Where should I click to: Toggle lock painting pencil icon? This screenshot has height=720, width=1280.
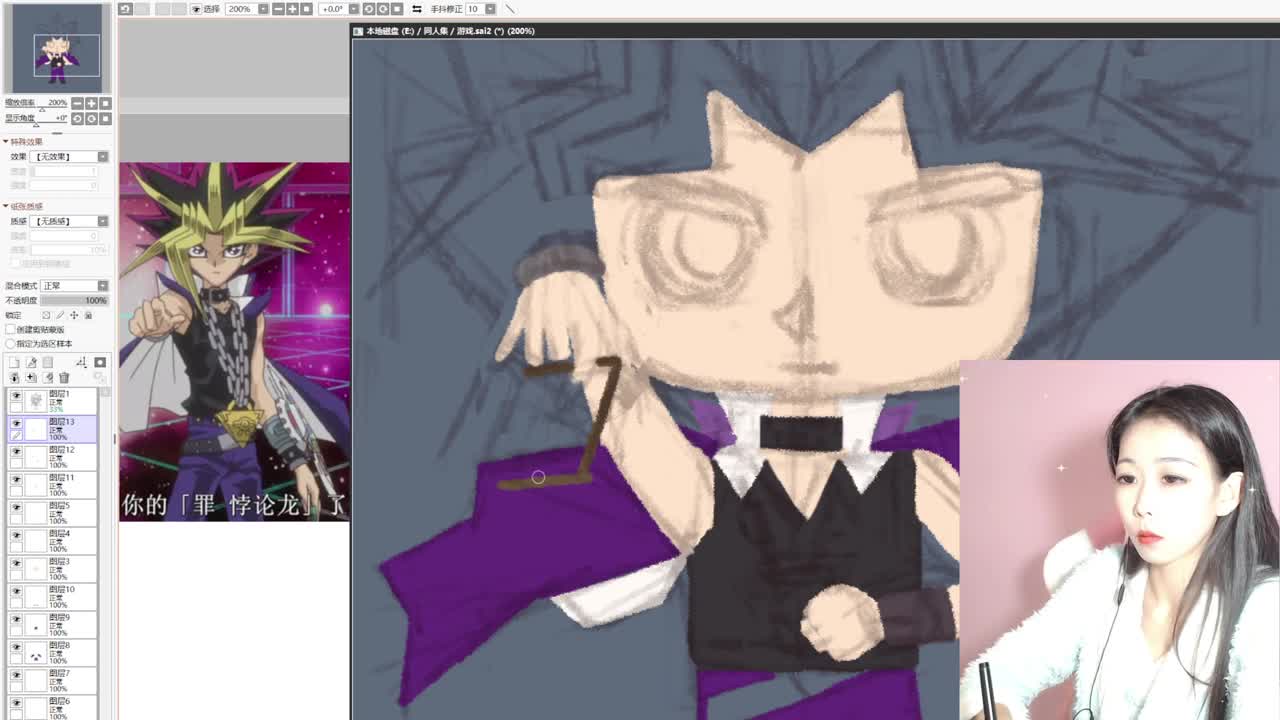[x=60, y=316]
